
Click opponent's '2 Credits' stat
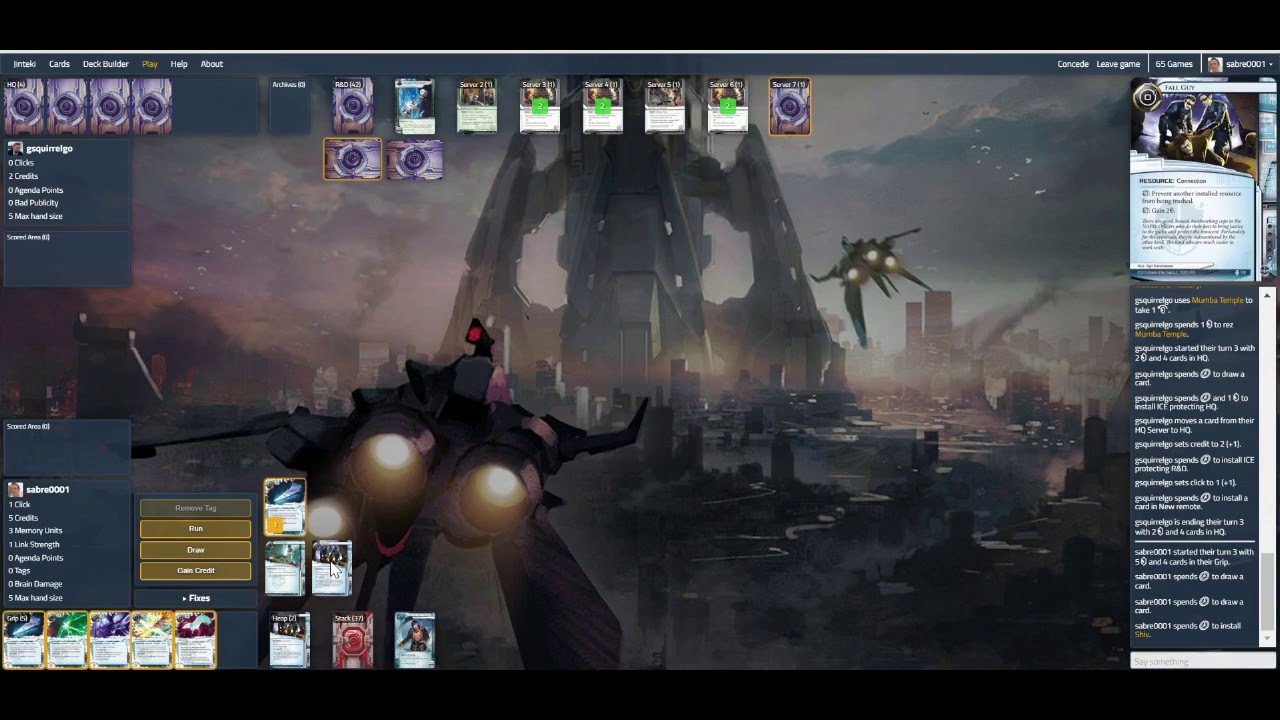pos(23,176)
